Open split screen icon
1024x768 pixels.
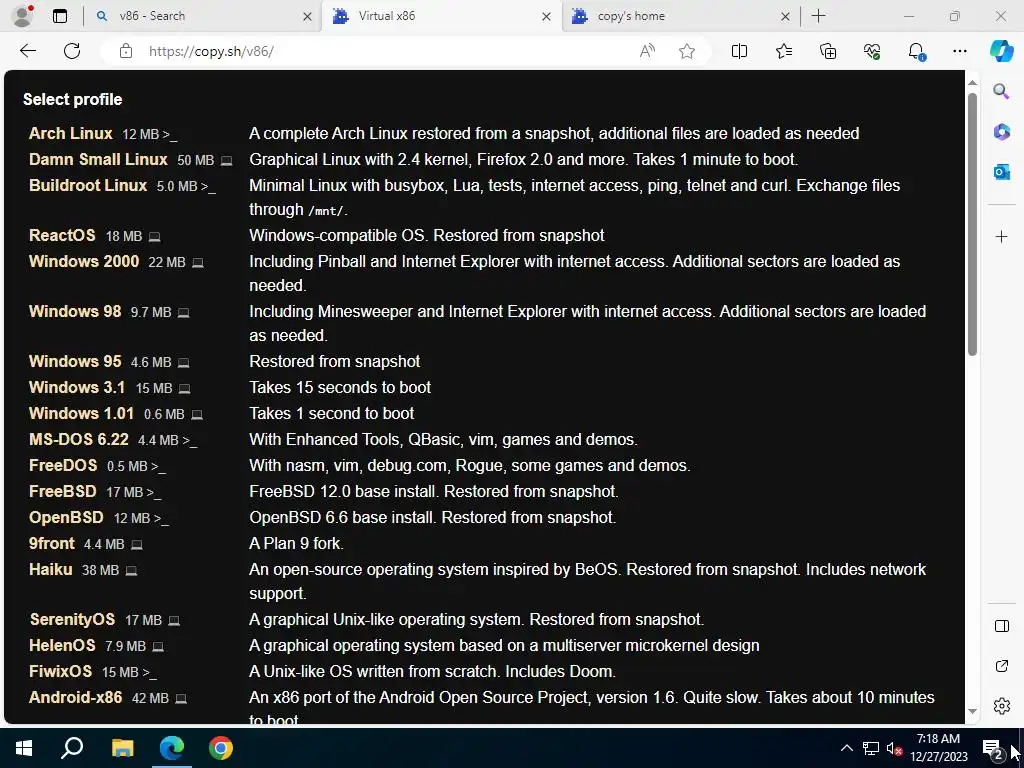click(739, 51)
